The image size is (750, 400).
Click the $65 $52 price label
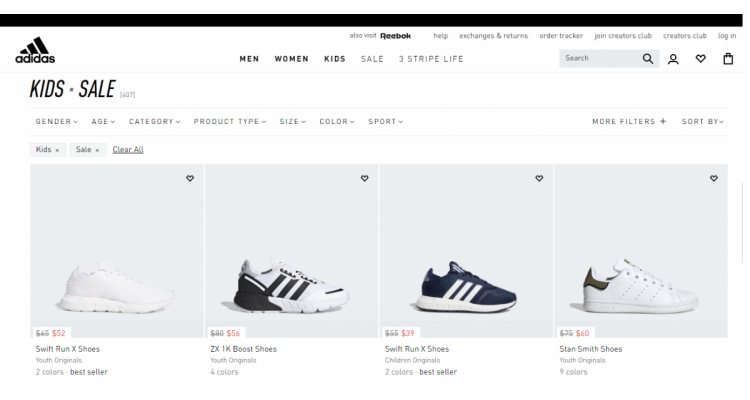click(x=50, y=333)
